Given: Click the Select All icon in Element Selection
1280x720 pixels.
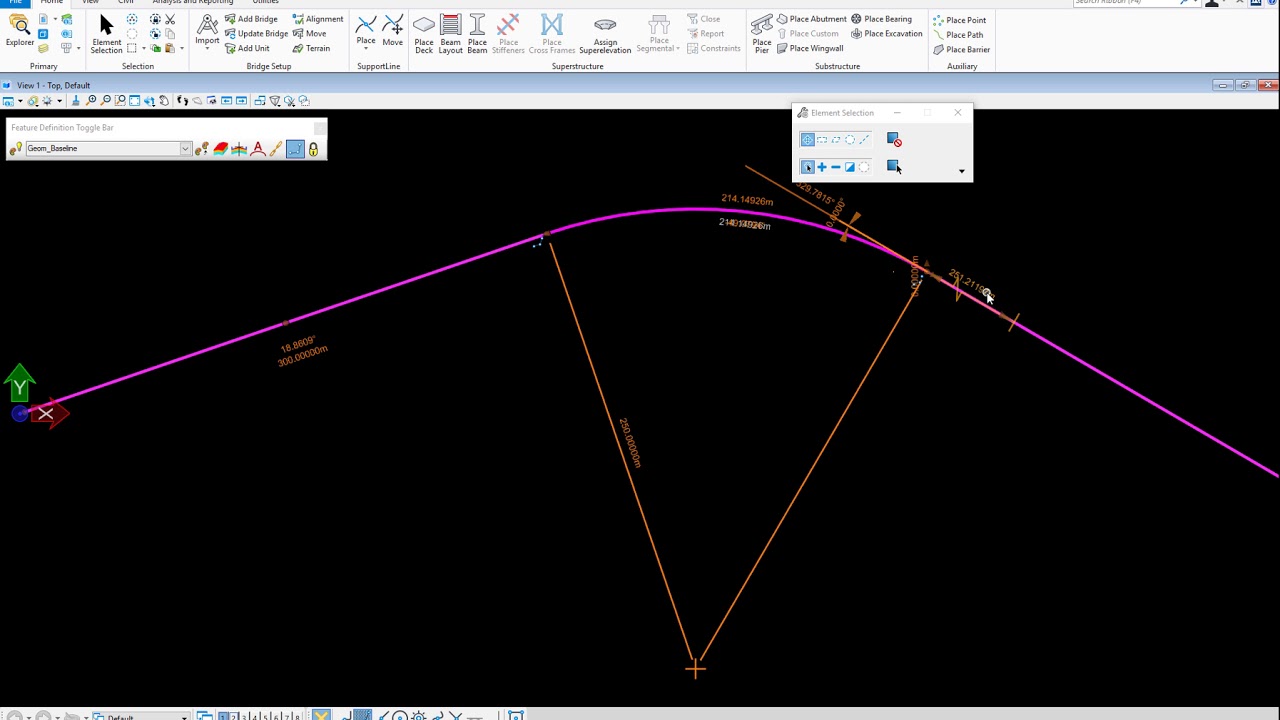Looking at the screenshot, I should pos(894,167).
